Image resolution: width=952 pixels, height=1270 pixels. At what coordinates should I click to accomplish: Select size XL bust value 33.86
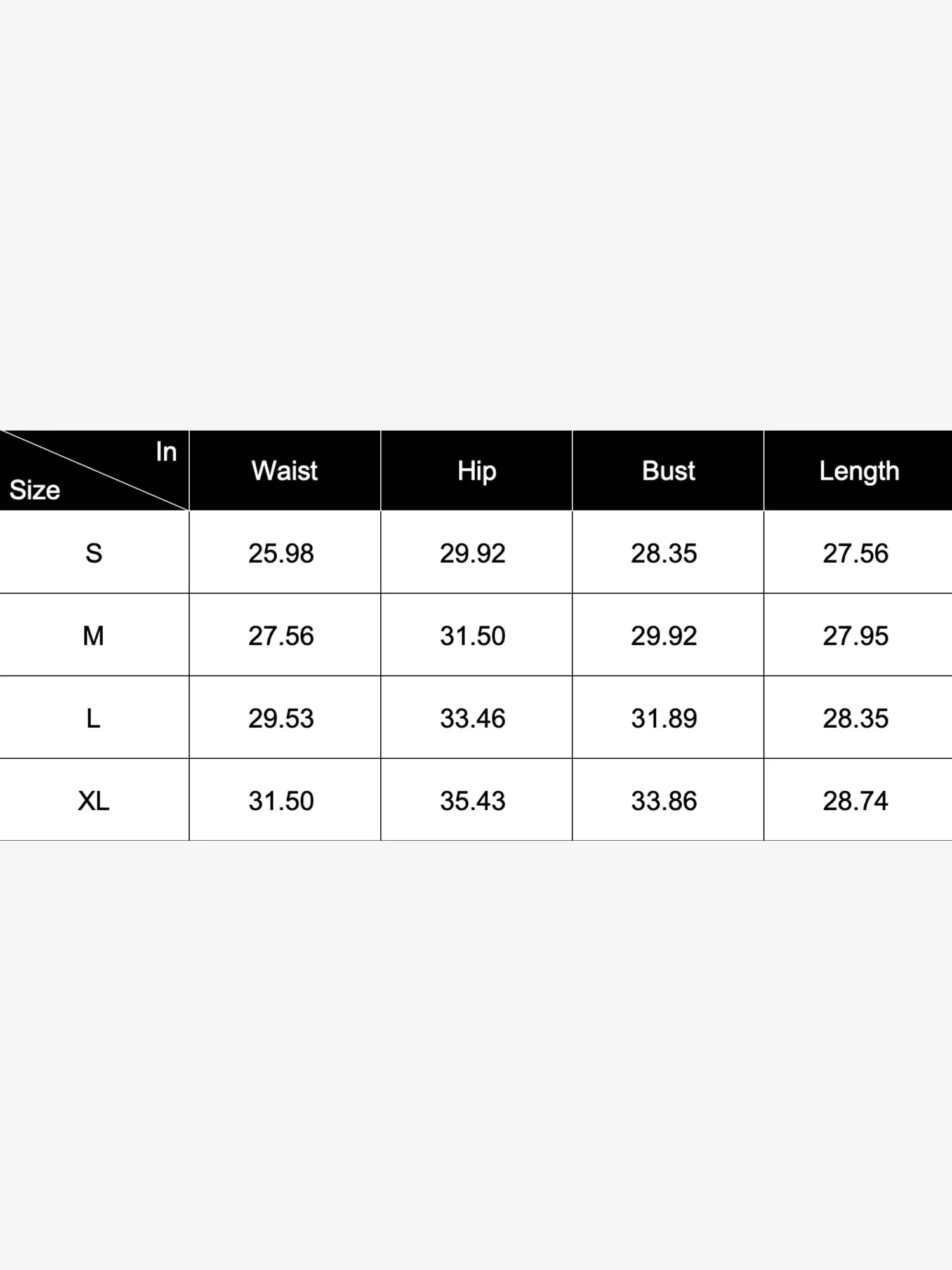tap(664, 801)
